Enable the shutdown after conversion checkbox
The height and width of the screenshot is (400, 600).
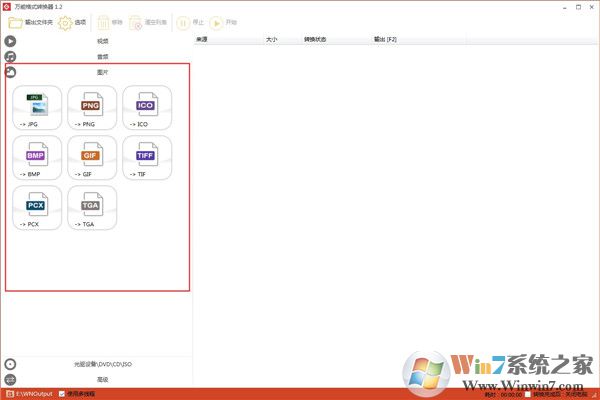tap(528, 394)
